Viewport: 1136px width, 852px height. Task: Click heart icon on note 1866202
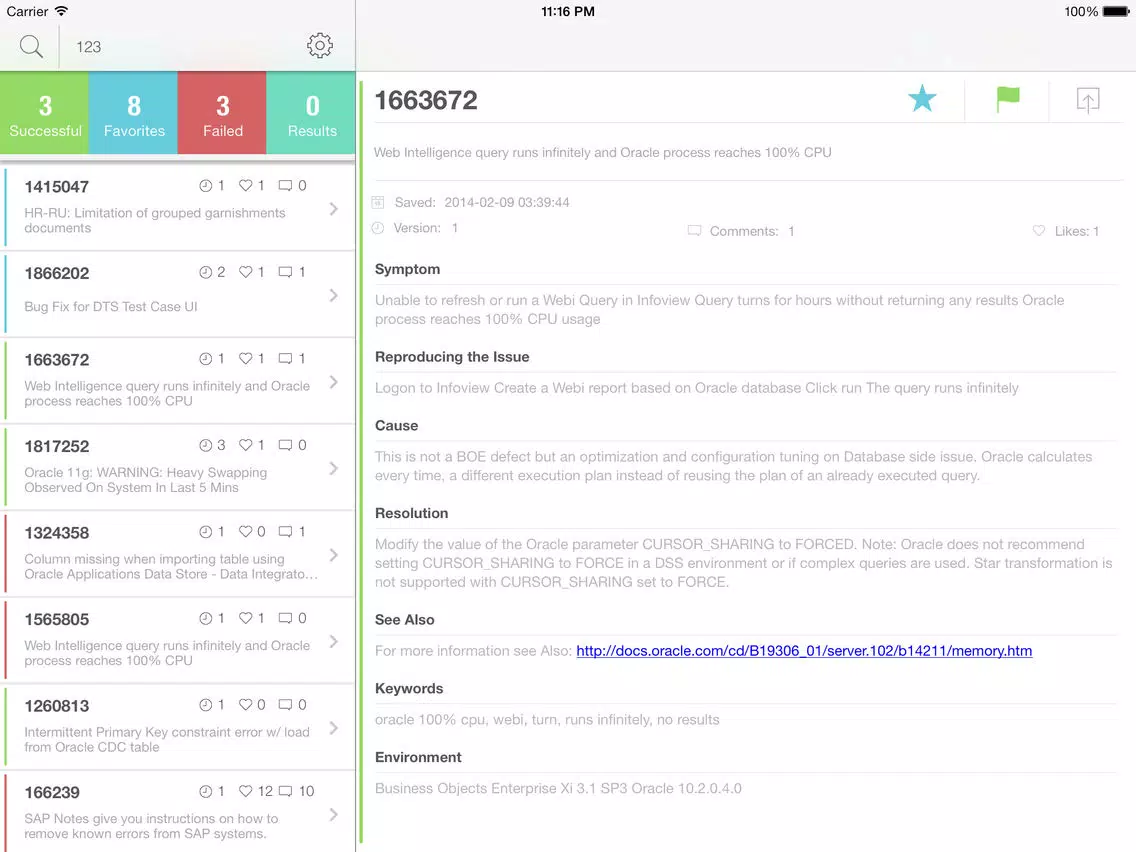[246, 272]
